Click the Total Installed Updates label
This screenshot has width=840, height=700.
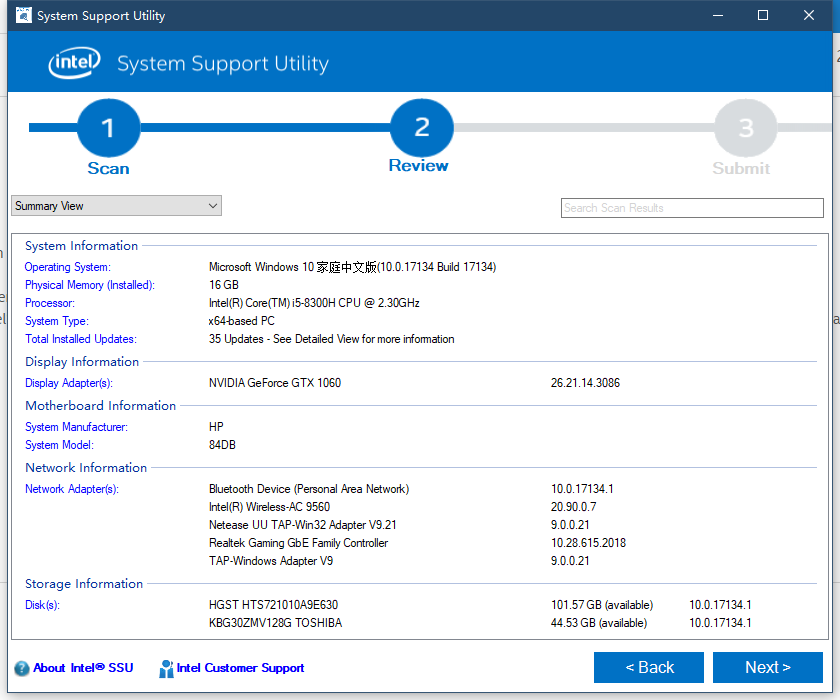(x=81, y=339)
